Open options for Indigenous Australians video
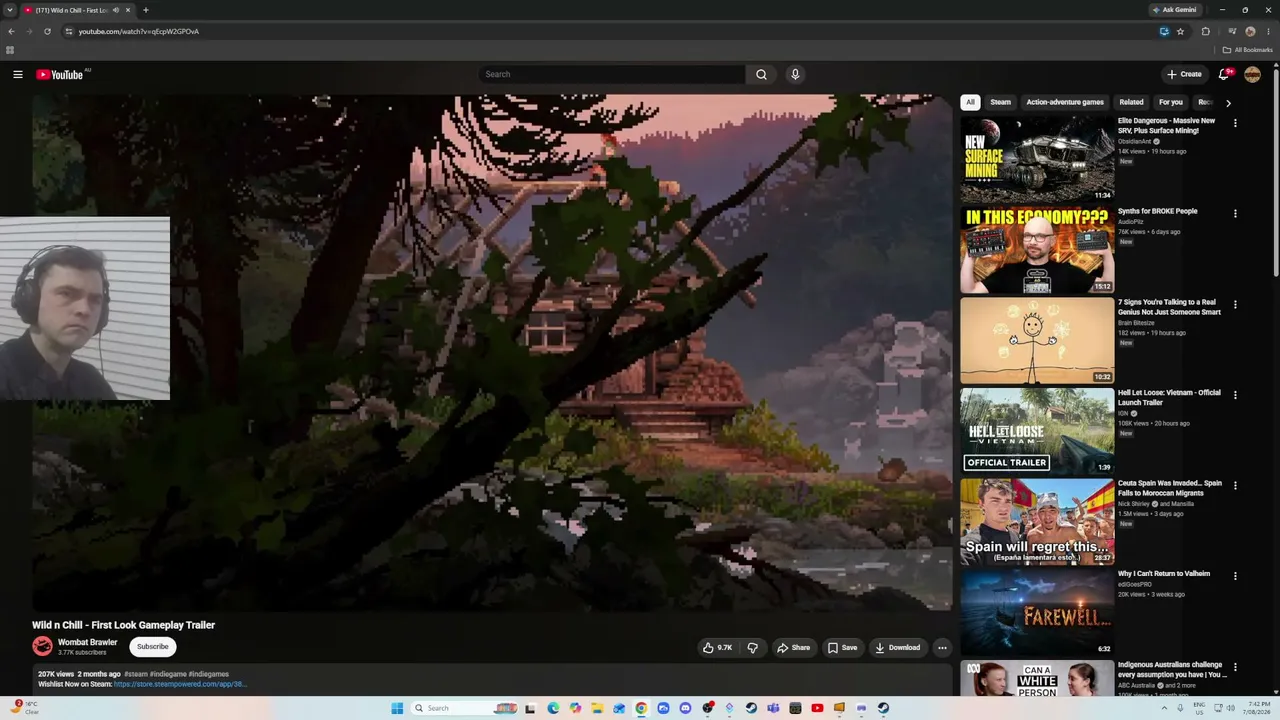 (x=1235, y=666)
